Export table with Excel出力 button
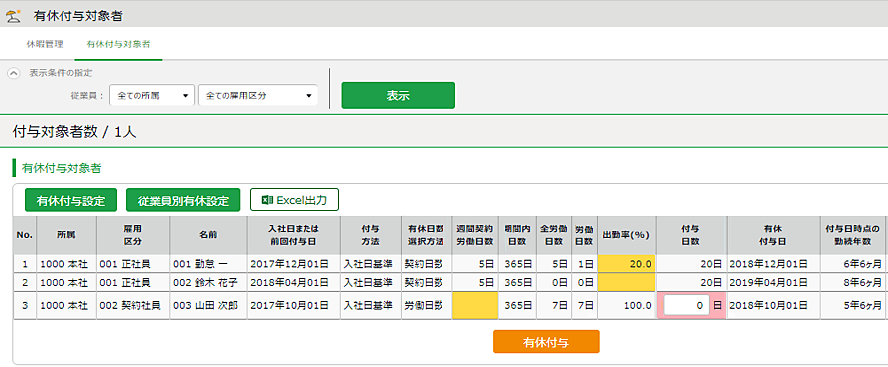888x367 pixels. click(294, 199)
